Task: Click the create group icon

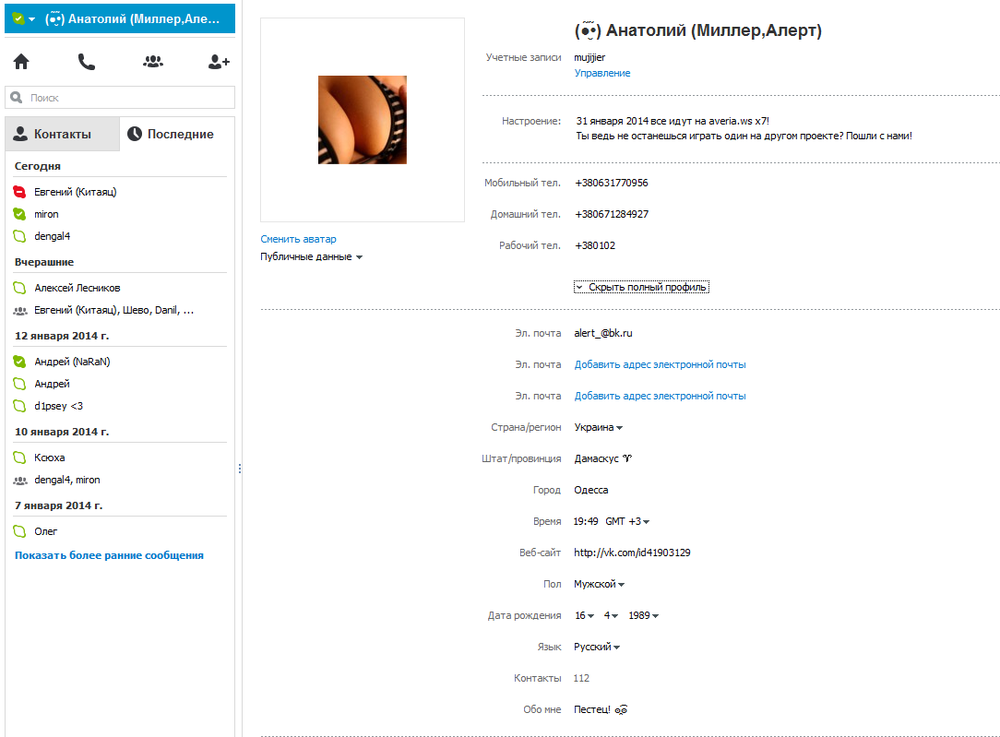Action: click(152, 62)
